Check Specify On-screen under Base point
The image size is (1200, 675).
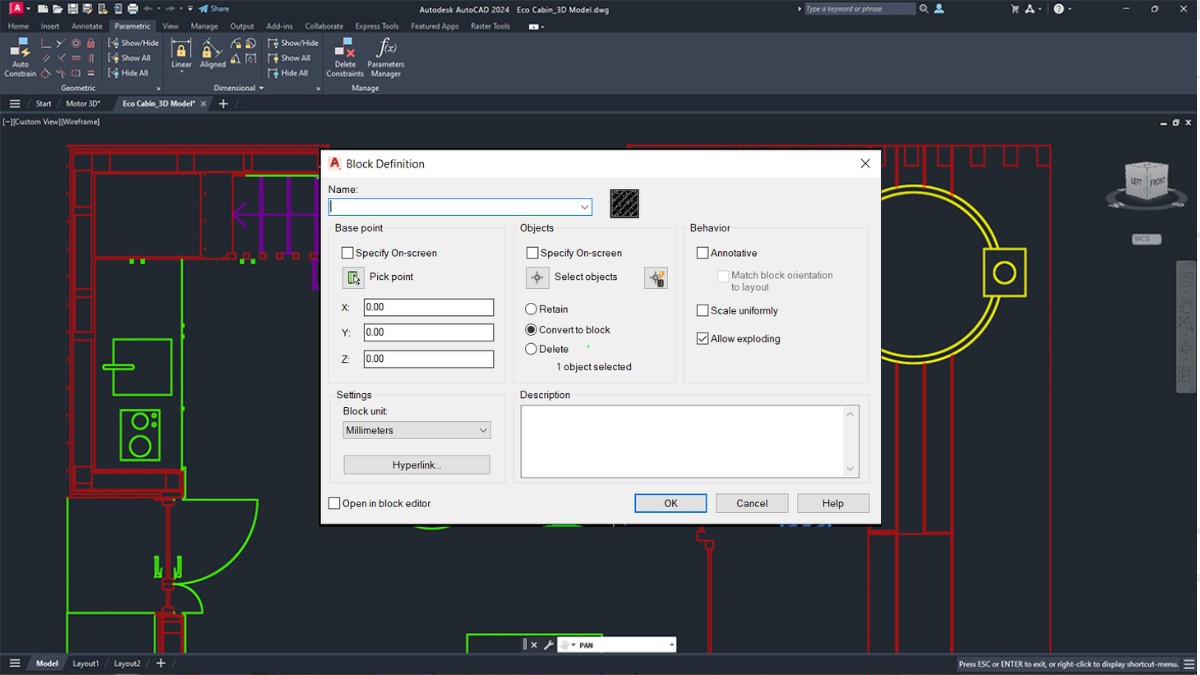click(347, 253)
